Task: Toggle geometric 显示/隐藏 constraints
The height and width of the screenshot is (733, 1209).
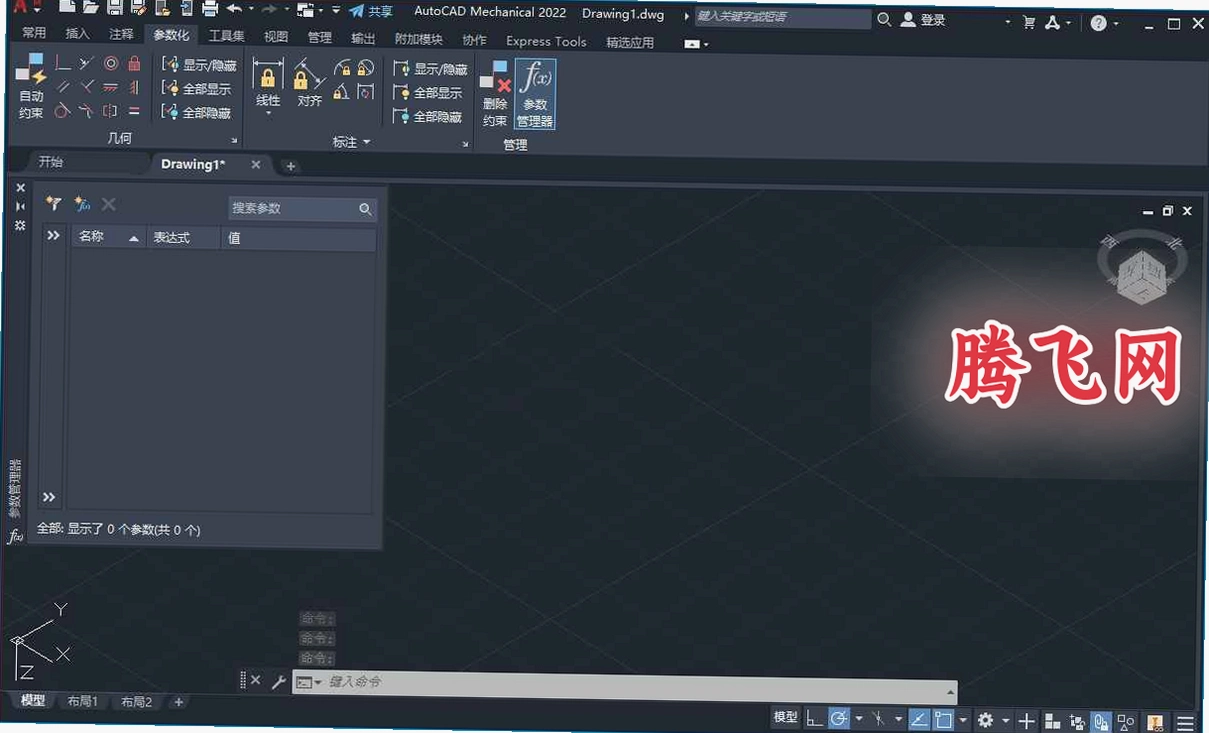Action: [x=200, y=65]
